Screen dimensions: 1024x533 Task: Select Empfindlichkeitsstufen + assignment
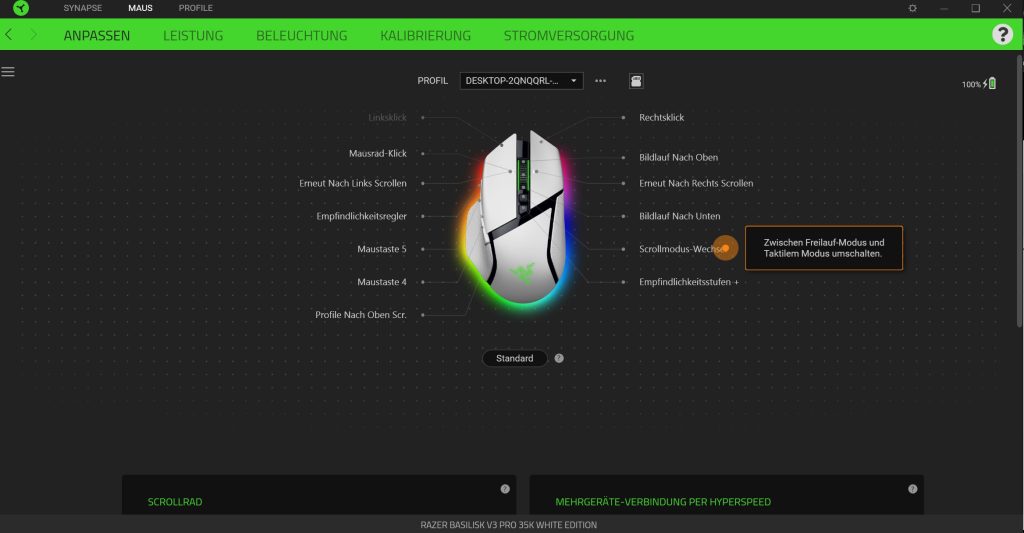[689, 282]
